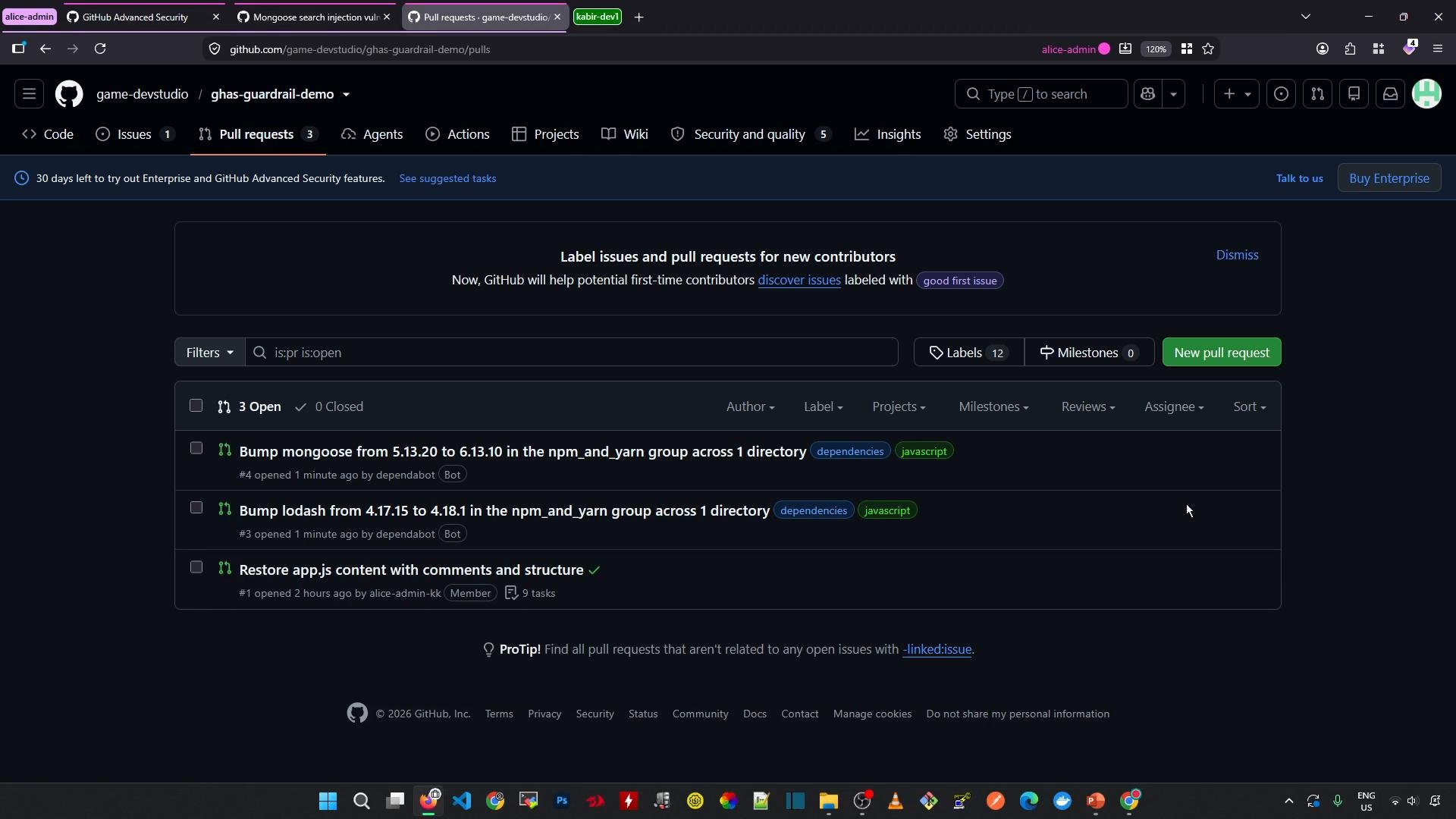This screenshot has height=819, width=1456.
Task: Switch to the Issues tab
Action: 135,134
